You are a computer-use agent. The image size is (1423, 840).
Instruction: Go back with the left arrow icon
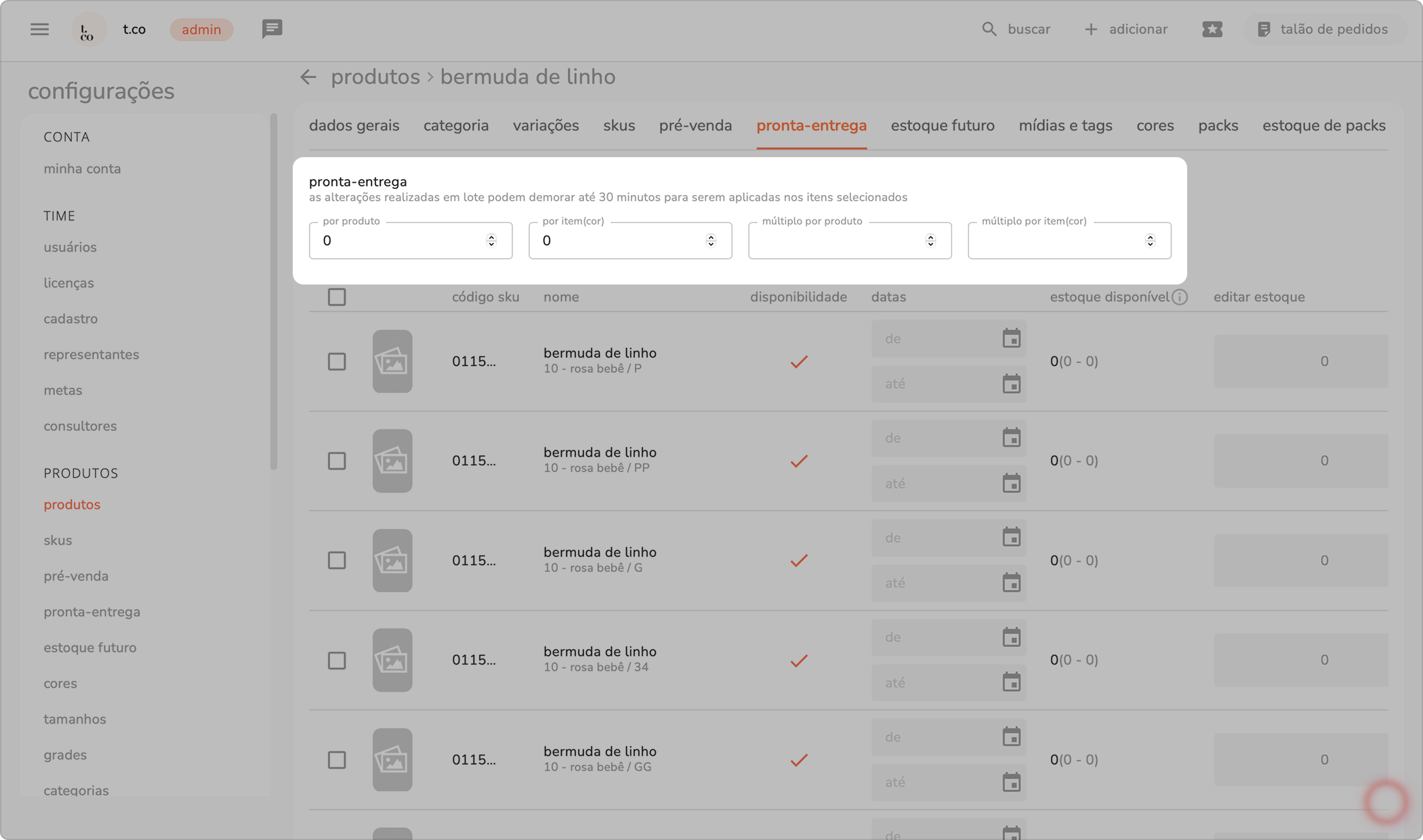(x=308, y=77)
